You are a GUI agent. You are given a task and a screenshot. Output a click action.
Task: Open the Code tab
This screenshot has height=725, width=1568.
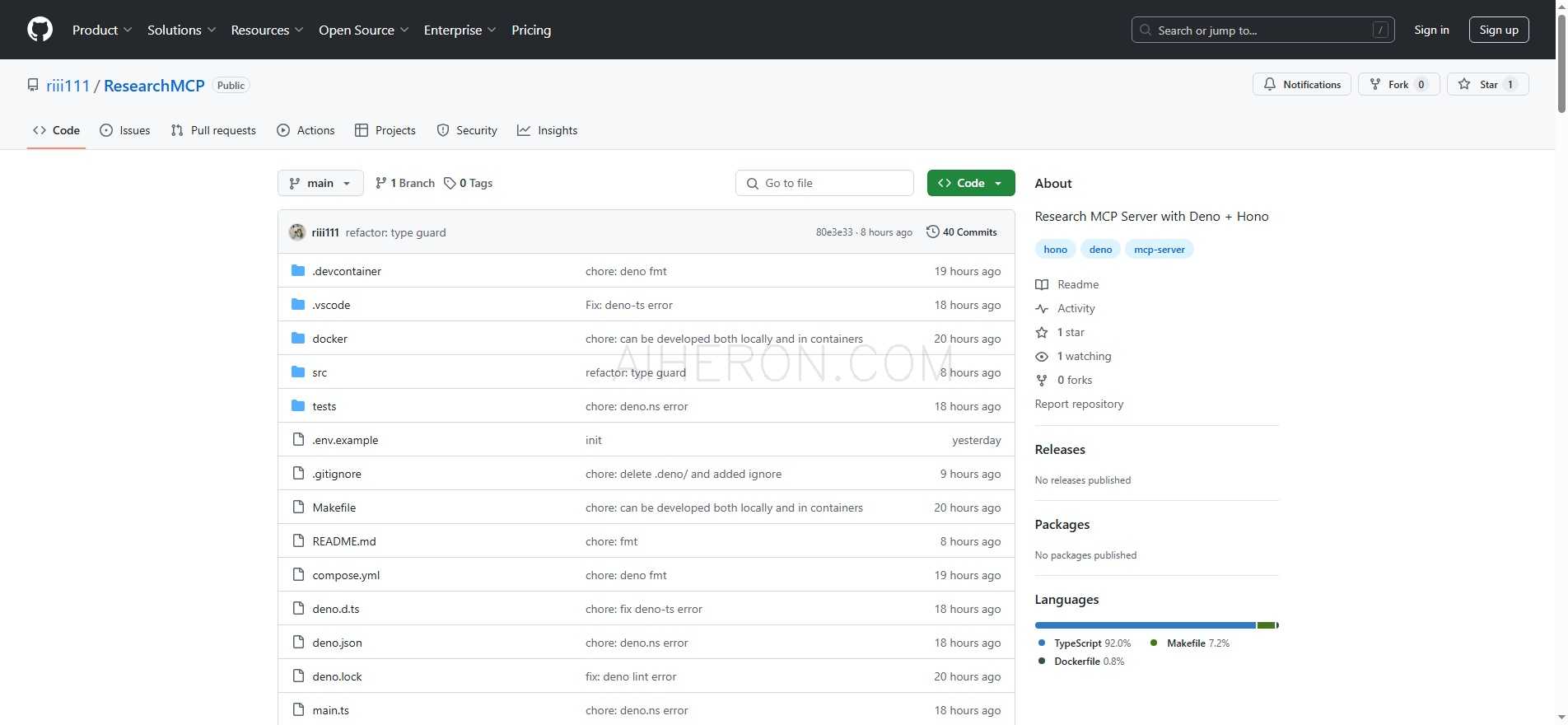(x=56, y=130)
